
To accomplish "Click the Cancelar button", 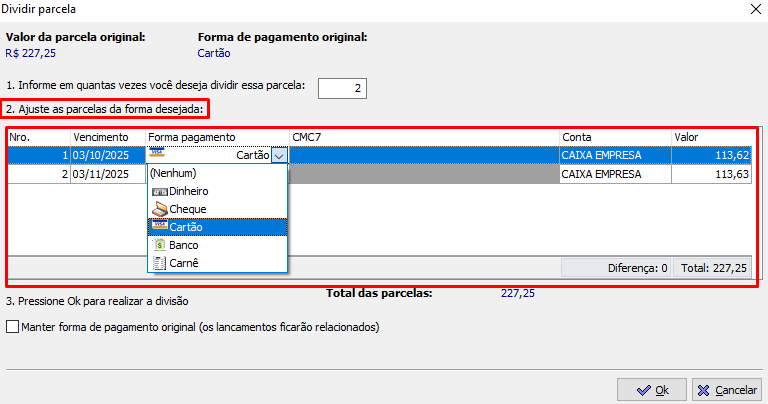I will point(727,389).
